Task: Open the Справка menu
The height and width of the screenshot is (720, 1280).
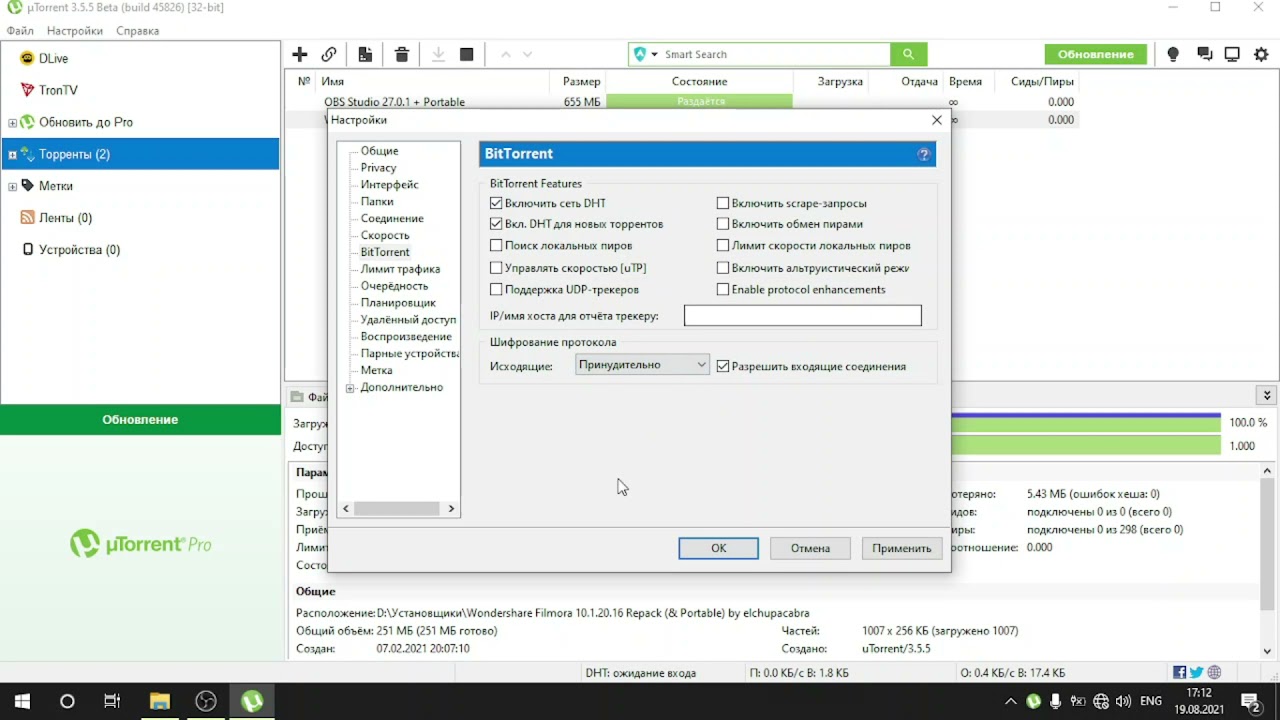Action: (137, 31)
